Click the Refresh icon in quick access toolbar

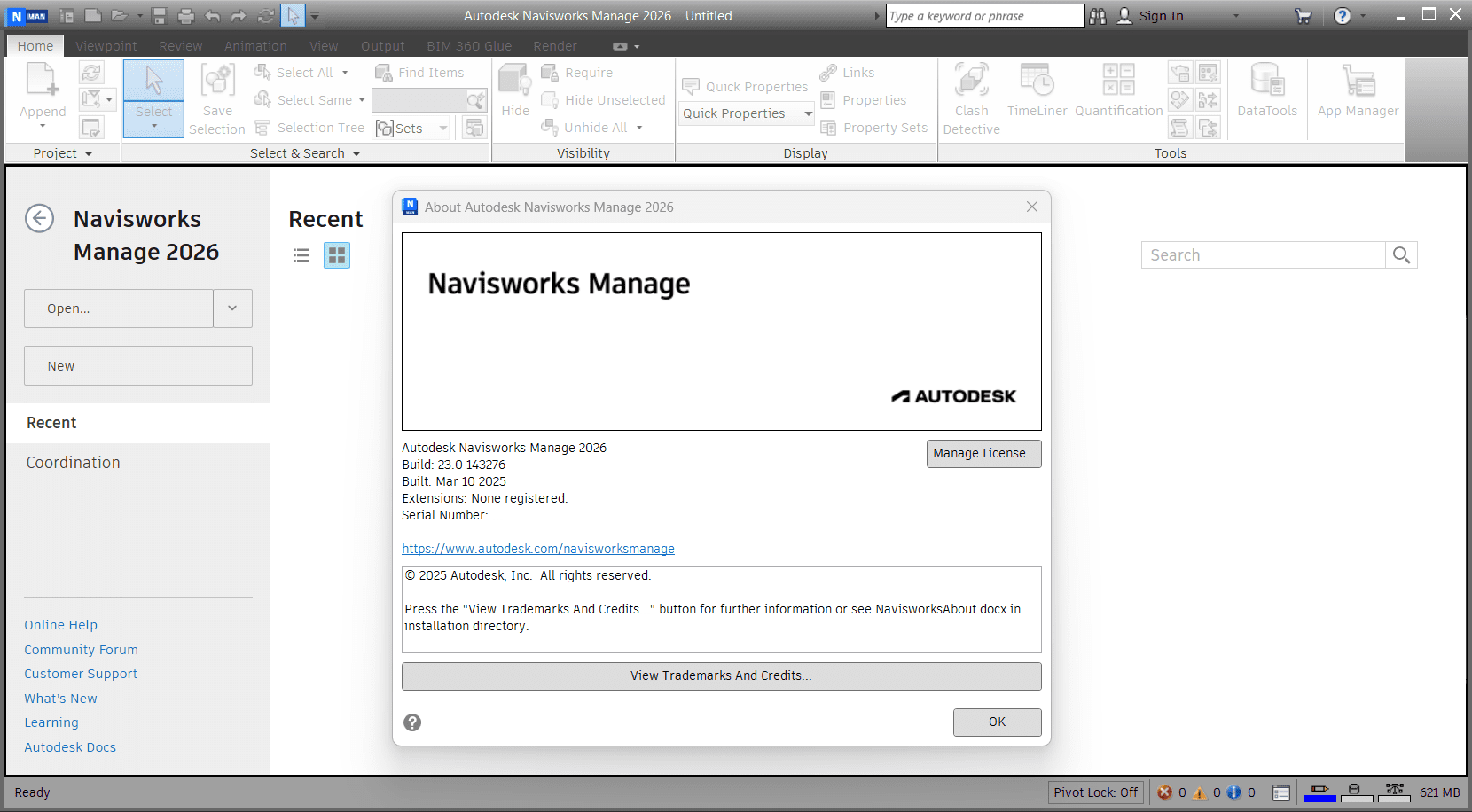click(x=266, y=16)
